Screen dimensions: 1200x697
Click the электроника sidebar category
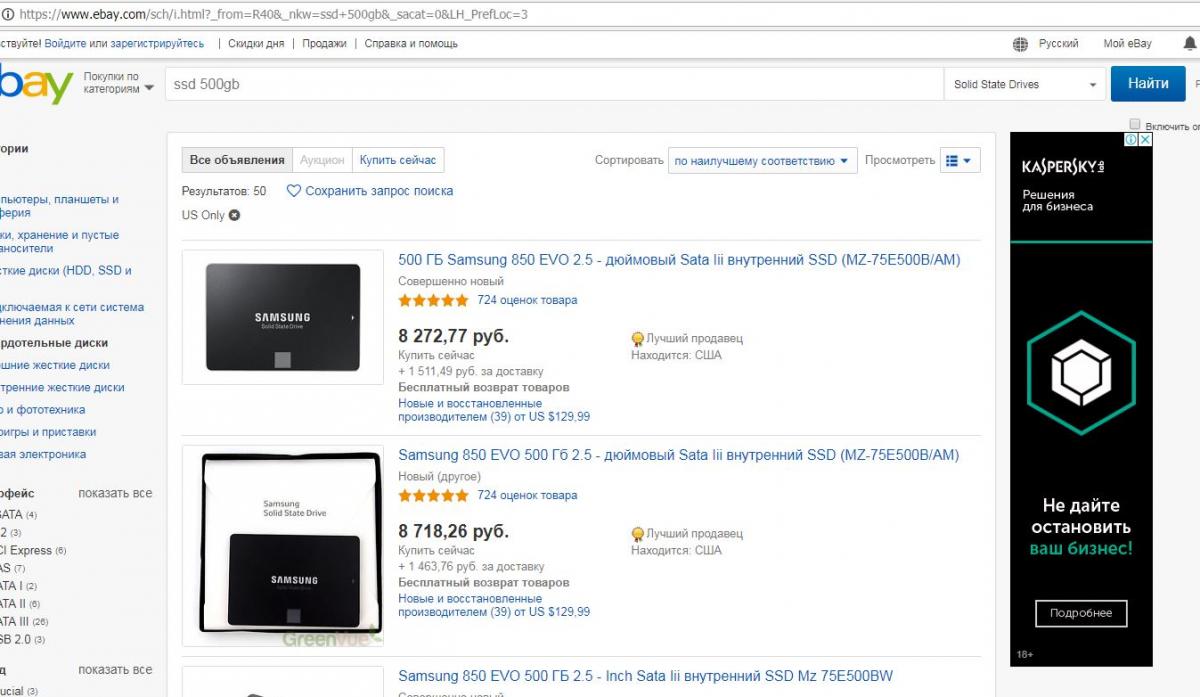(x=43, y=454)
